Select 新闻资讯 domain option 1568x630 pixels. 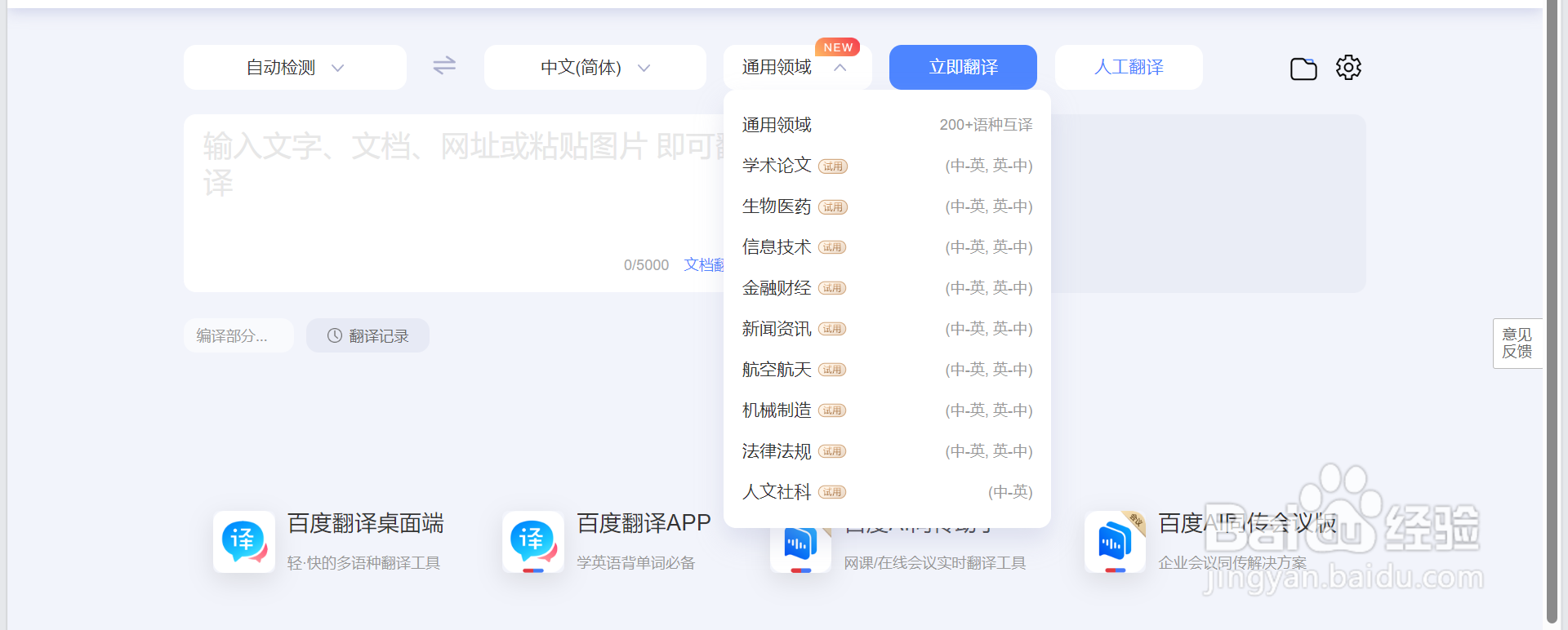pyautogui.click(x=887, y=329)
